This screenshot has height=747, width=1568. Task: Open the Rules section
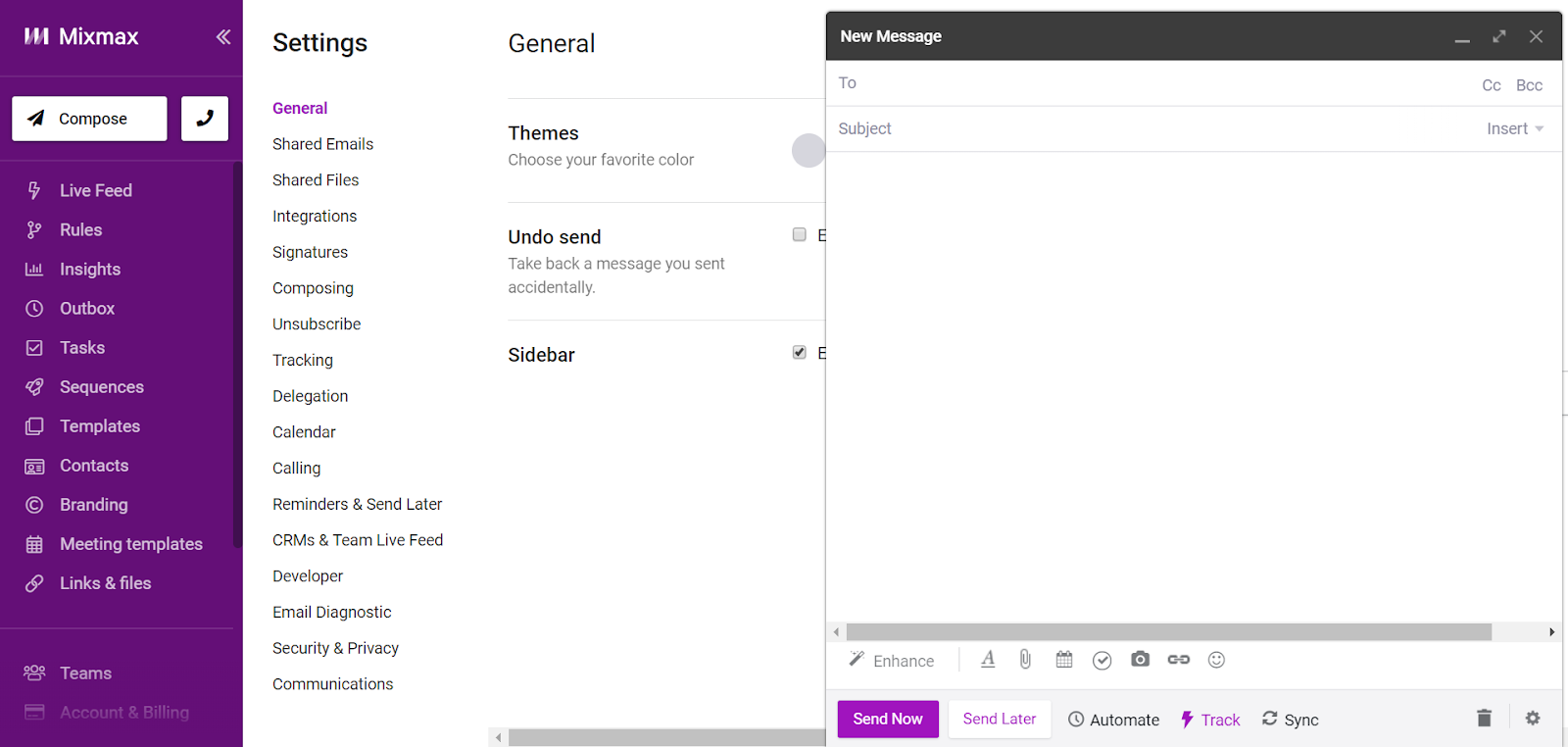(80, 229)
